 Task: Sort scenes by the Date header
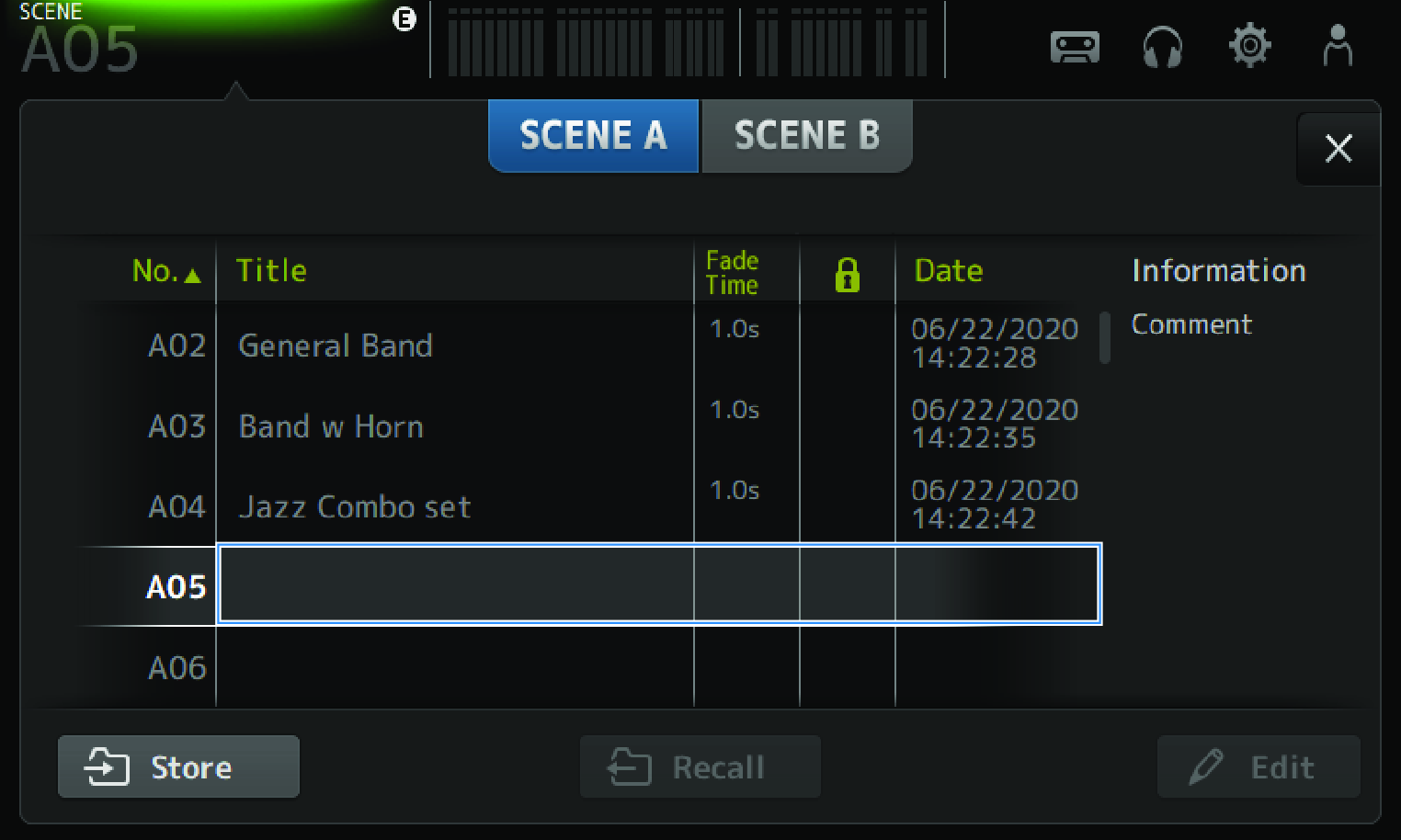coord(948,271)
